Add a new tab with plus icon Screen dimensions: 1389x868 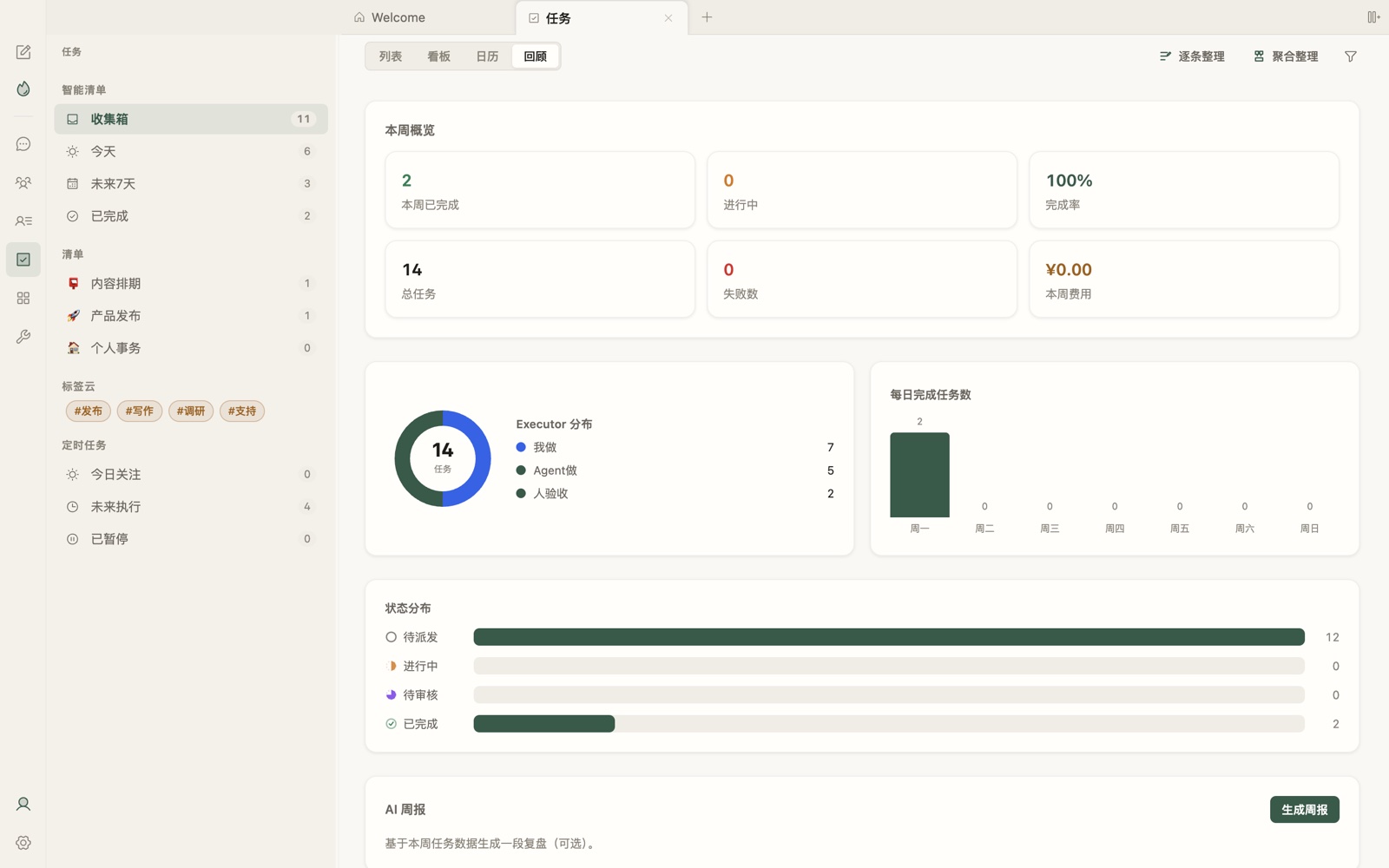[x=707, y=17]
